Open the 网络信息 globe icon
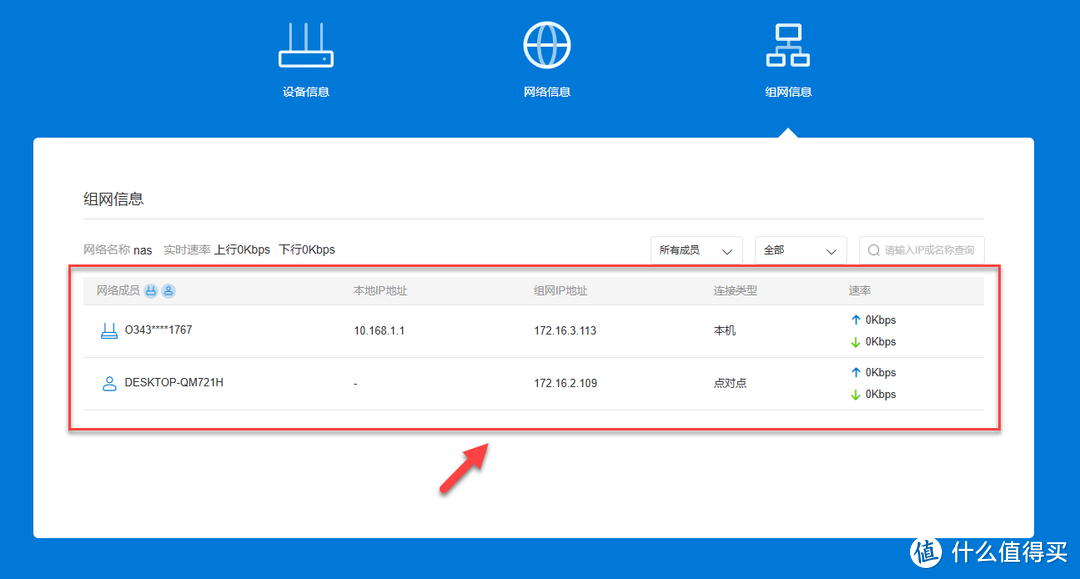The height and width of the screenshot is (579, 1080). tap(547, 46)
